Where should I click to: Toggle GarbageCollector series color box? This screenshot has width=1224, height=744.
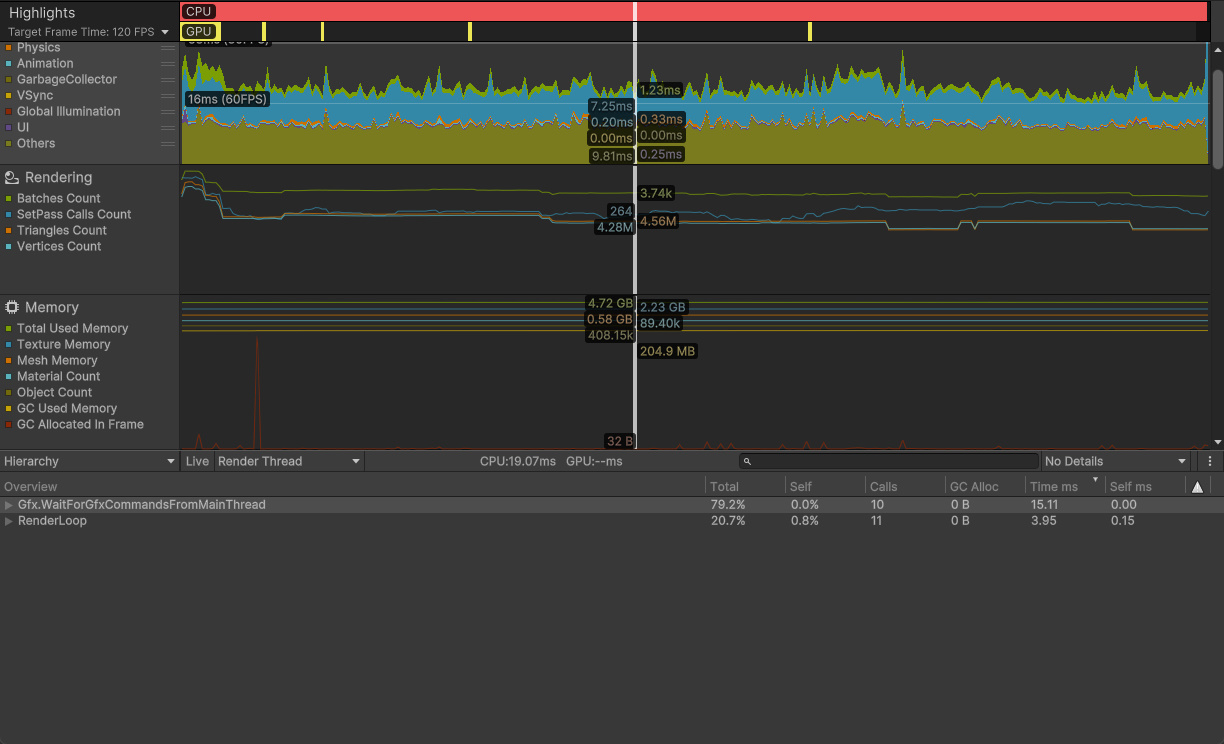pos(9,80)
